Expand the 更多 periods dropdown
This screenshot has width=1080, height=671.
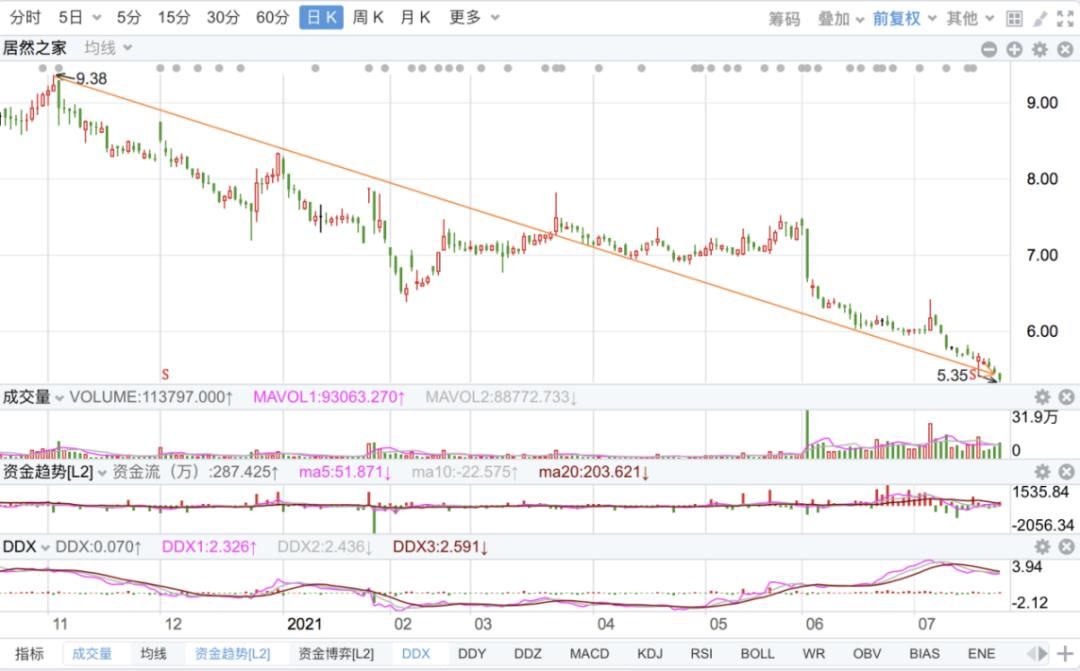(475, 17)
